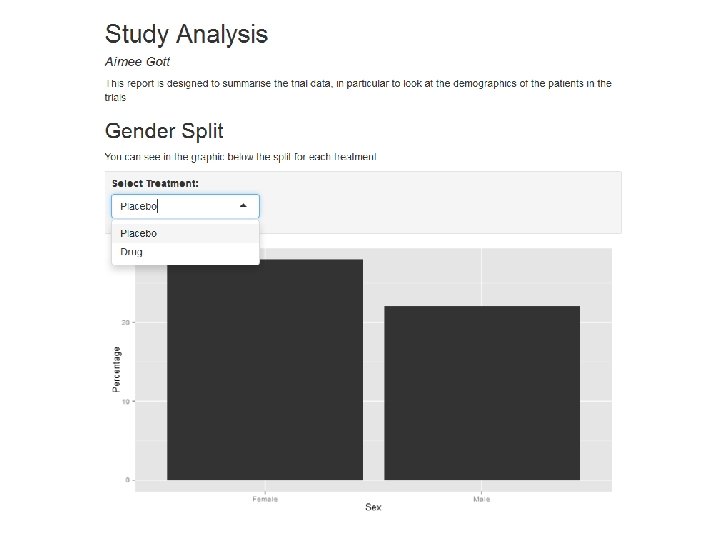Click the Sex x-axis label
The image size is (720, 540).
point(373,507)
